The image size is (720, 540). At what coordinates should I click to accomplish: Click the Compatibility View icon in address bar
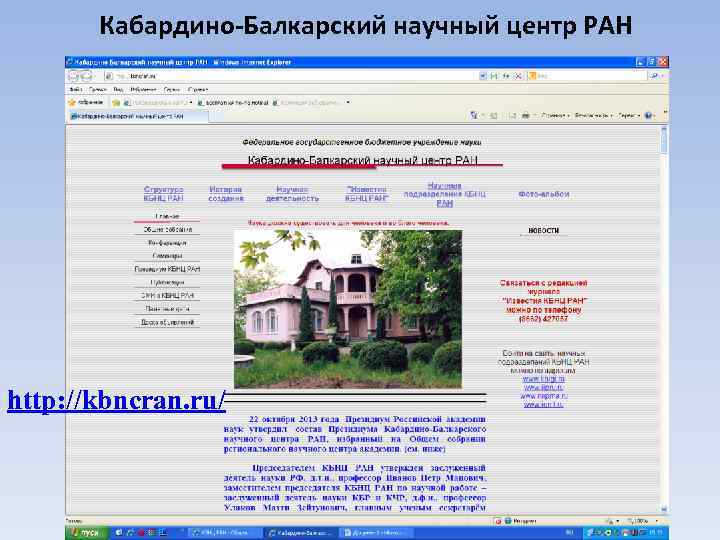coord(494,76)
